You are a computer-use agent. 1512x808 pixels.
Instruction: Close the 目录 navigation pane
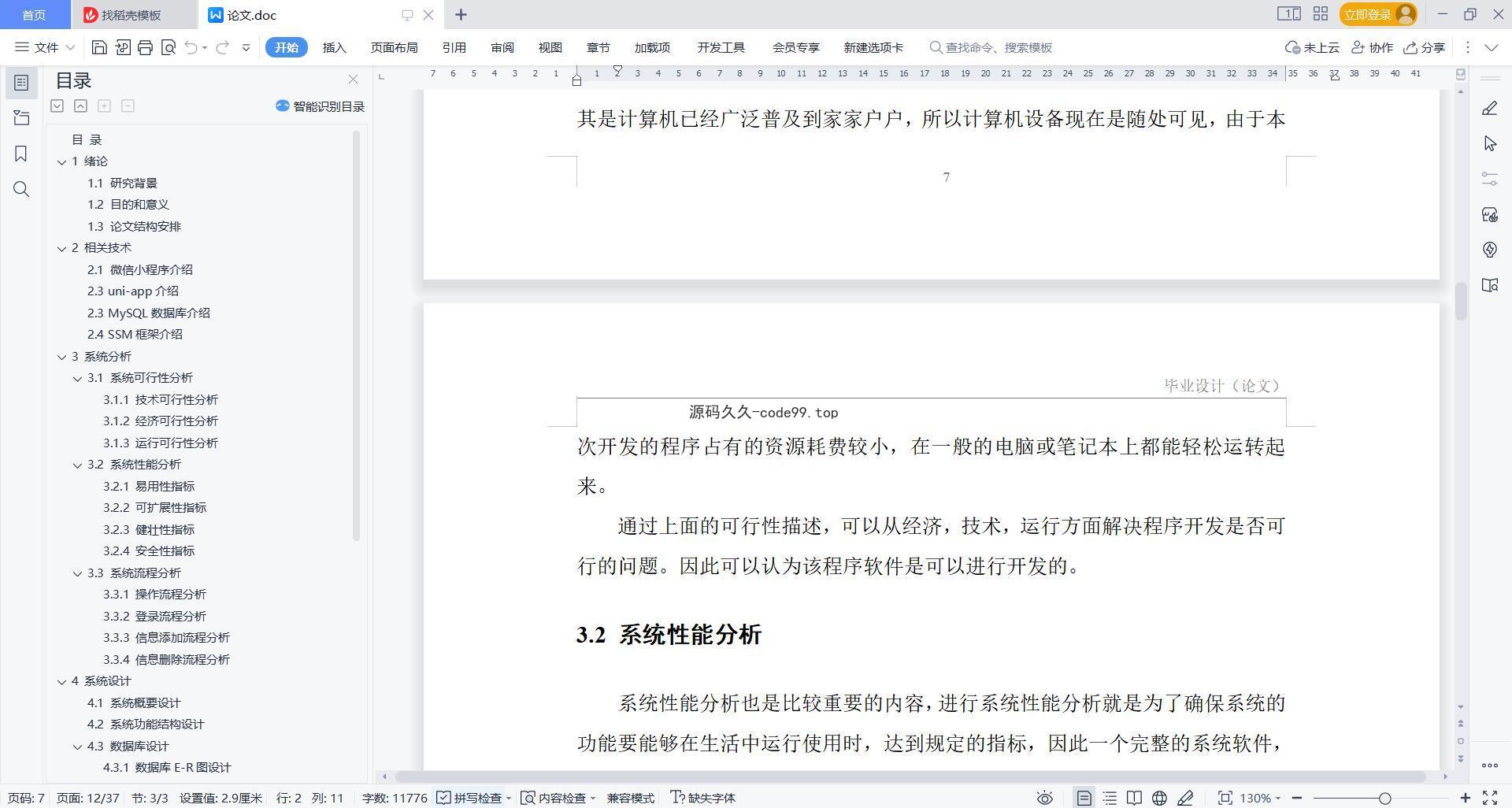coord(353,80)
